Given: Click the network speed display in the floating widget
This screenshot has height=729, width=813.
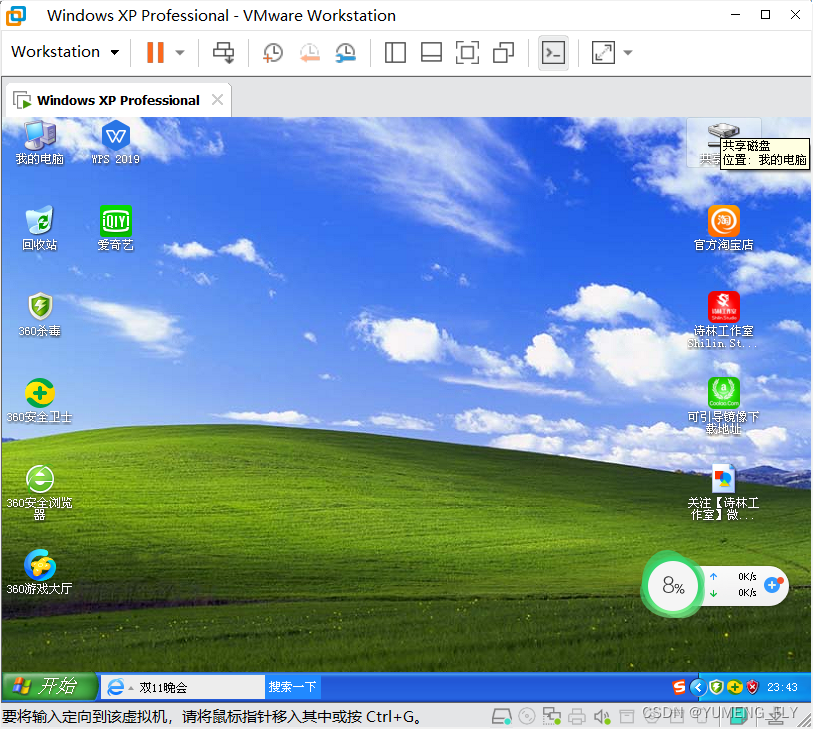Looking at the screenshot, I should [734, 585].
